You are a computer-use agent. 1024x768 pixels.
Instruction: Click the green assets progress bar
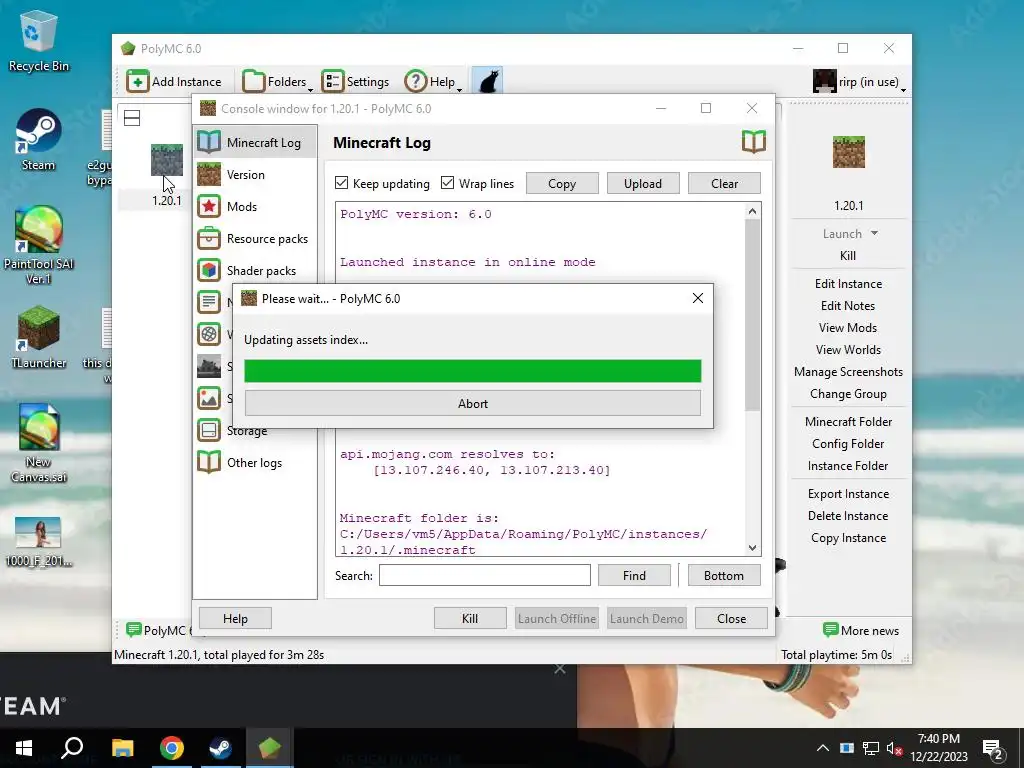pyautogui.click(x=473, y=371)
